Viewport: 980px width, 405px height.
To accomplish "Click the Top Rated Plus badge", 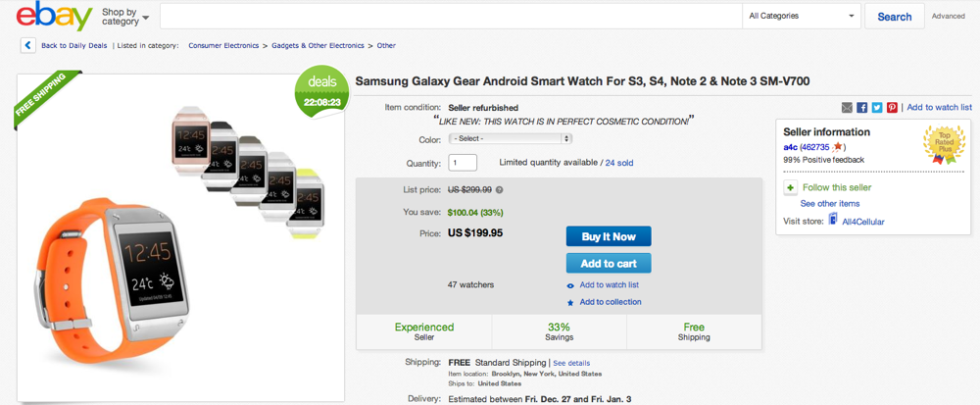I will (x=943, y=146).
